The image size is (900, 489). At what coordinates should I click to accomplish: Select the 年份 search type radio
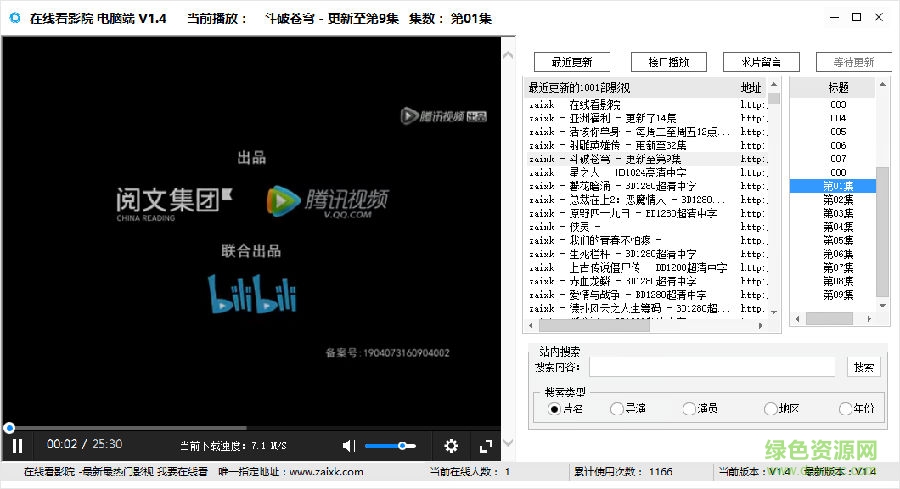846,408
